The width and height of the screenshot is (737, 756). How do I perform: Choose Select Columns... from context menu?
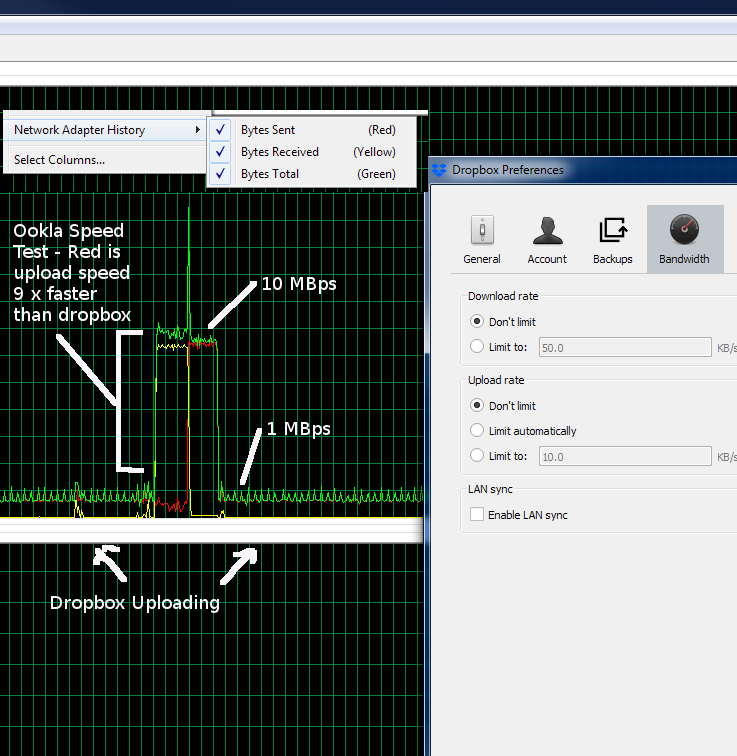(x=60, y=159)
